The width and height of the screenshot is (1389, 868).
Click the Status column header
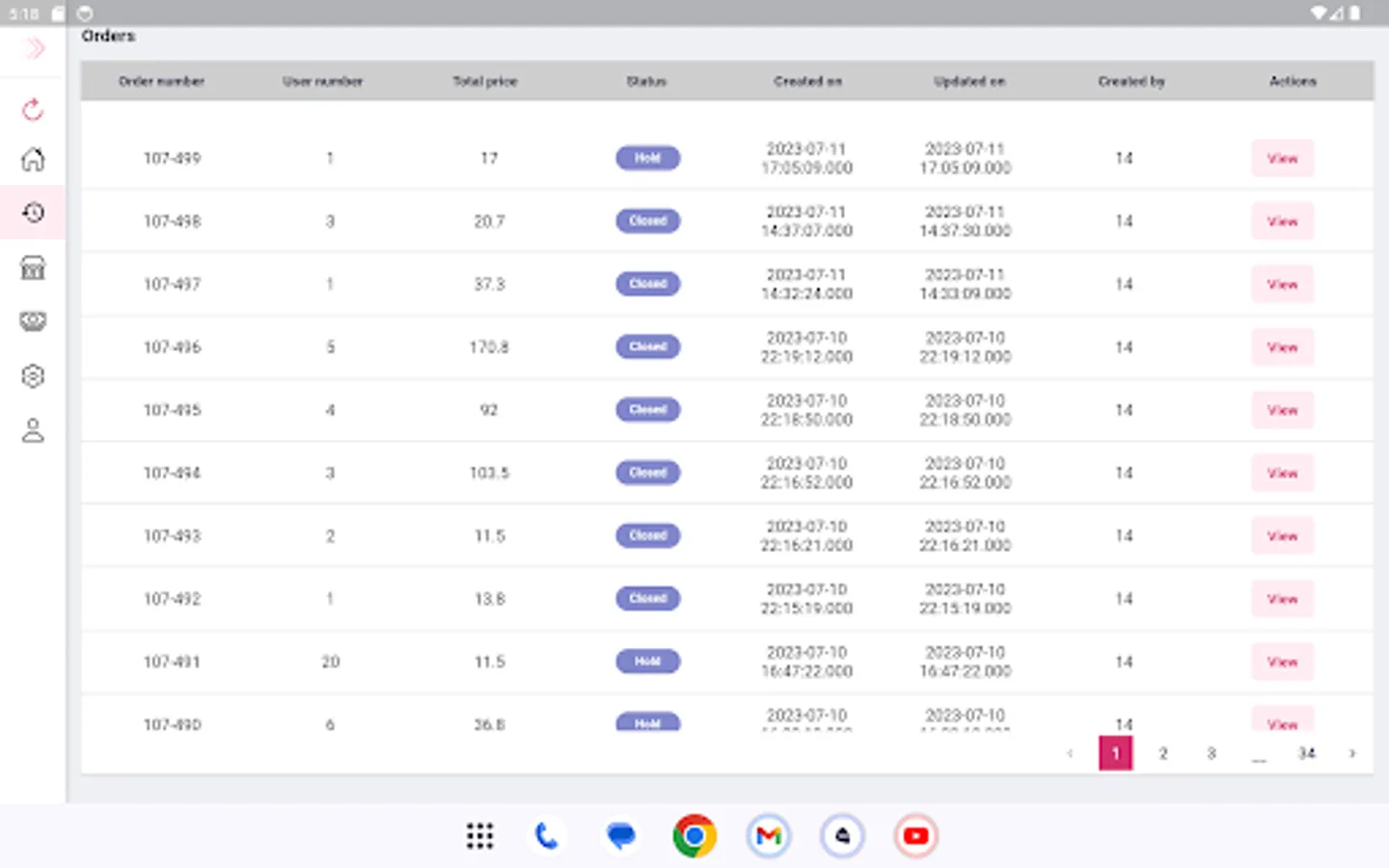(646, 81)
